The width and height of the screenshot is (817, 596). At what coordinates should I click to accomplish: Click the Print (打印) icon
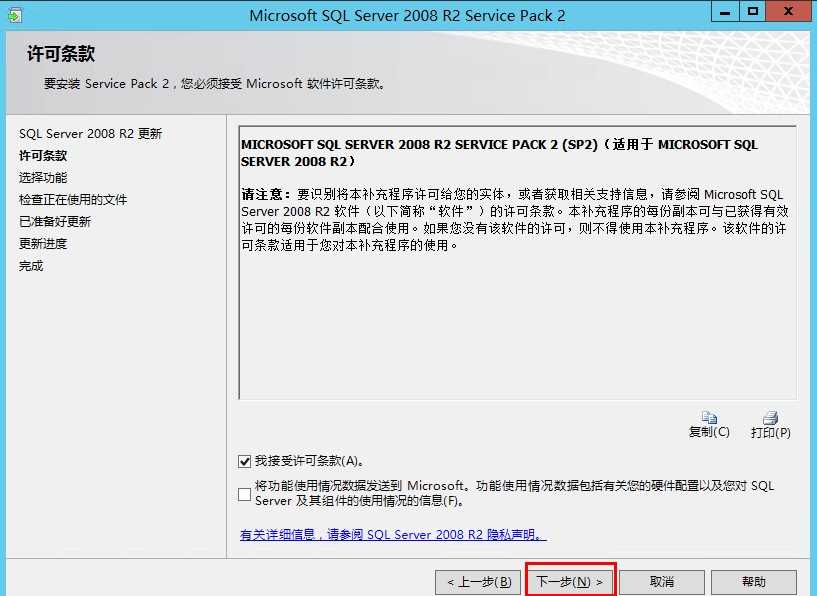coord(770,417)
